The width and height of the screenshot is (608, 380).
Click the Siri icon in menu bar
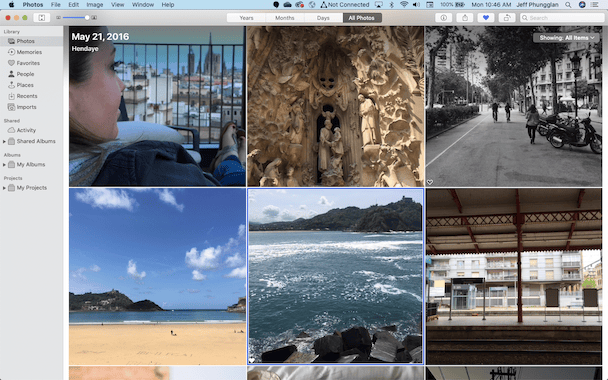click(582, 5)
